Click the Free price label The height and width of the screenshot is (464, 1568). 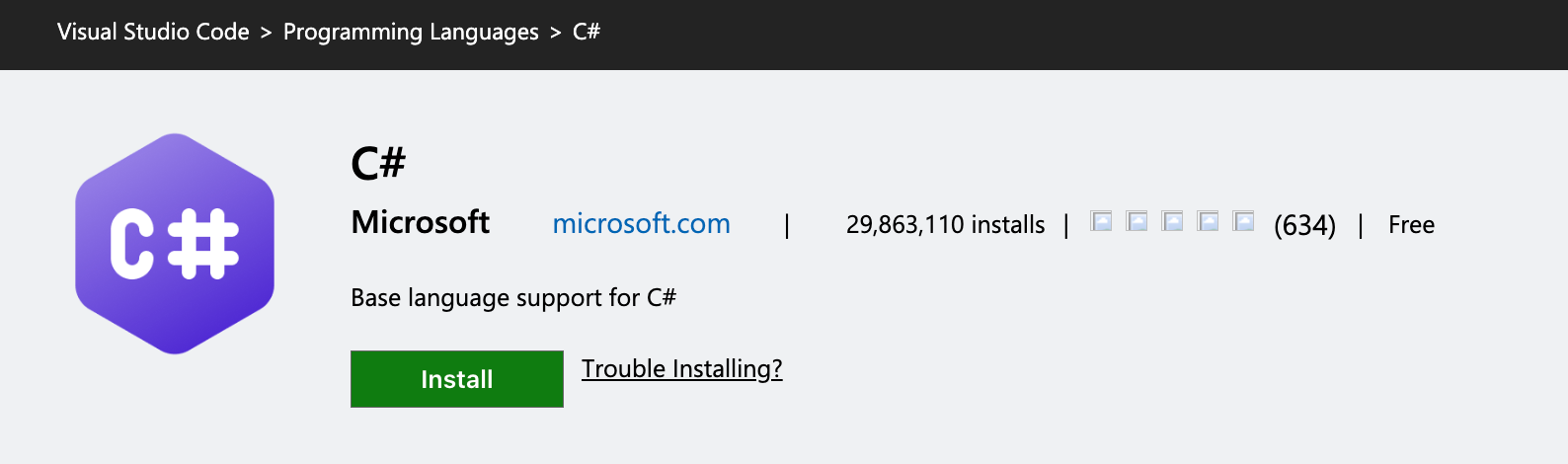pos(1411,225)
